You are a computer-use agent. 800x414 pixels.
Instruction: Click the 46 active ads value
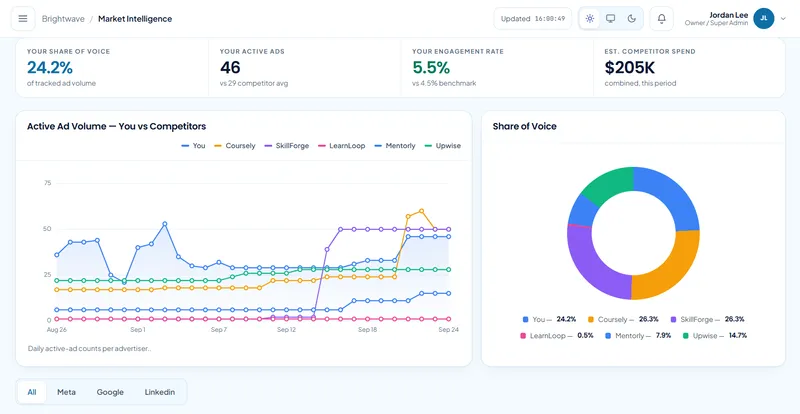230,67
